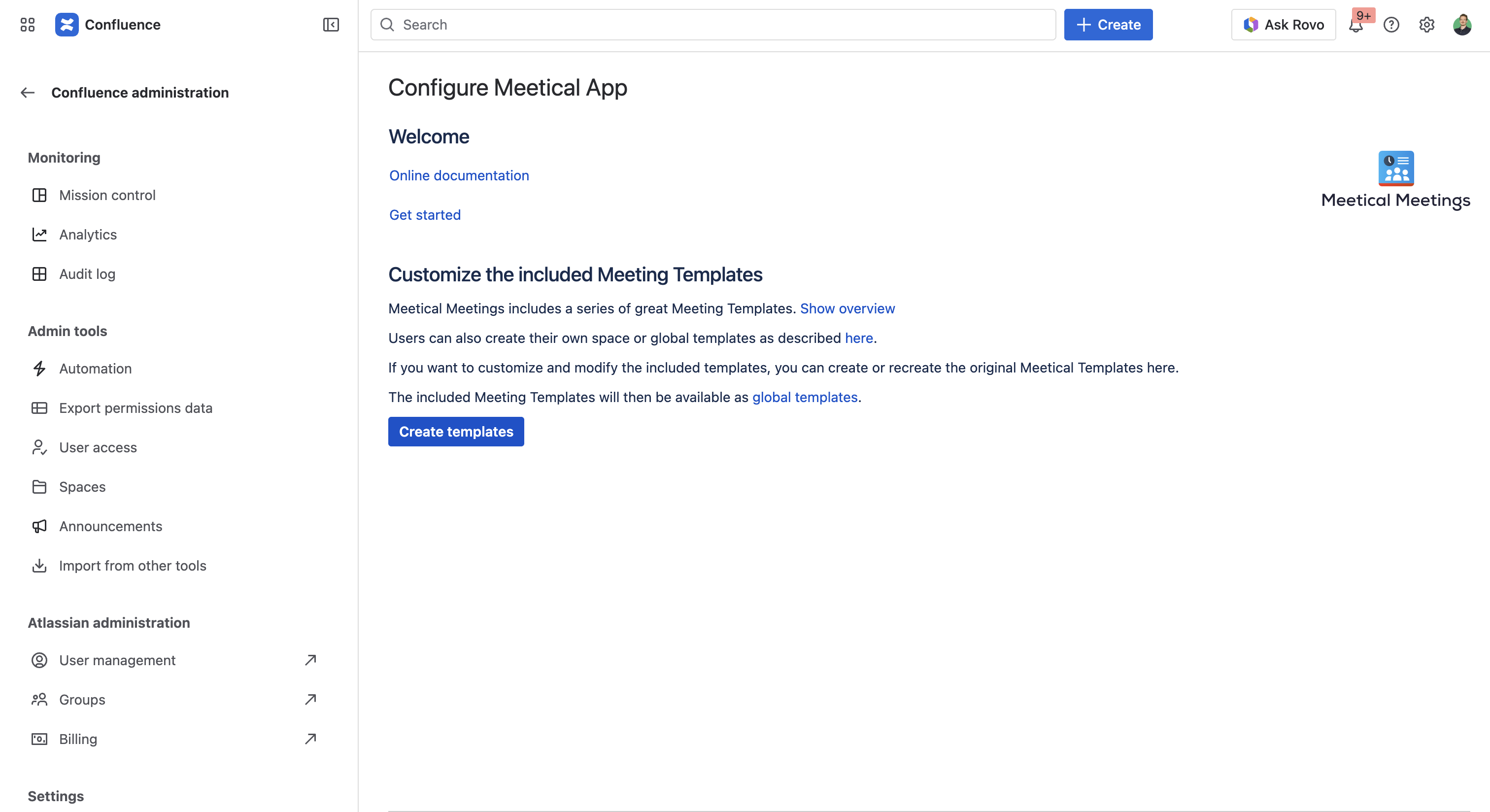
Task: Click the Announcements megaphone icon
Action: pos(39,526)
